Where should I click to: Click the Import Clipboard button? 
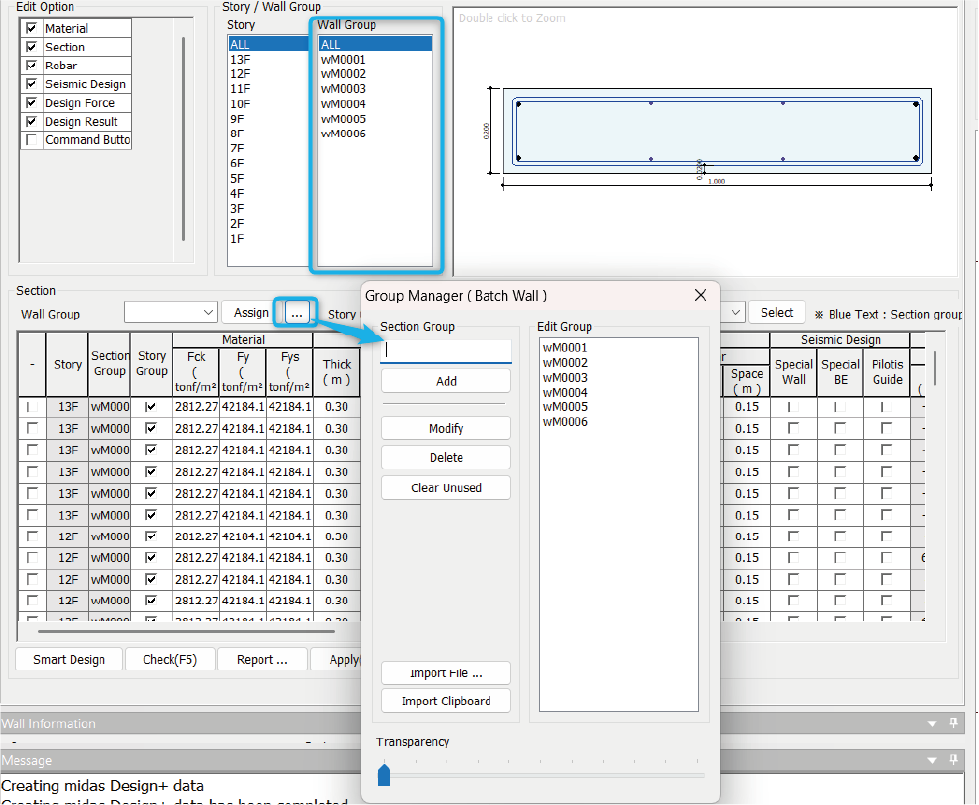click(x=446, y=701)
